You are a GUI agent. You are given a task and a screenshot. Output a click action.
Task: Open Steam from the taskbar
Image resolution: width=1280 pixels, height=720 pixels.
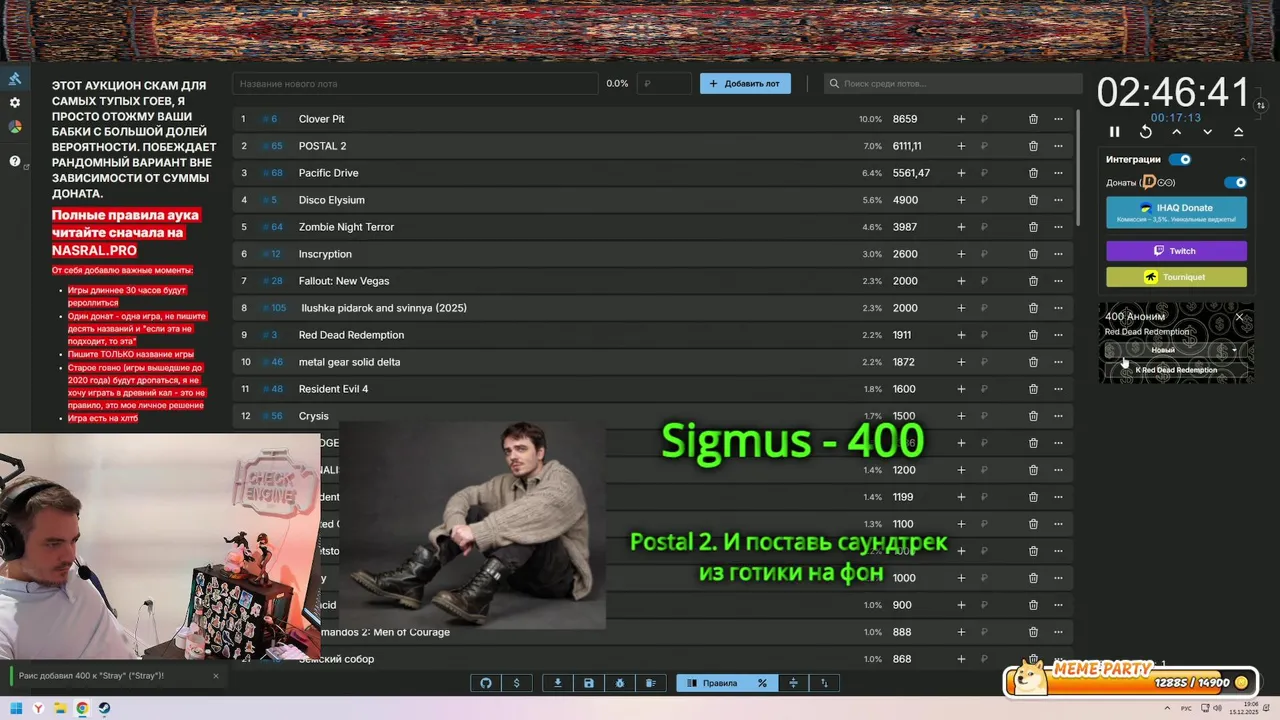click(x=104, y=709)
